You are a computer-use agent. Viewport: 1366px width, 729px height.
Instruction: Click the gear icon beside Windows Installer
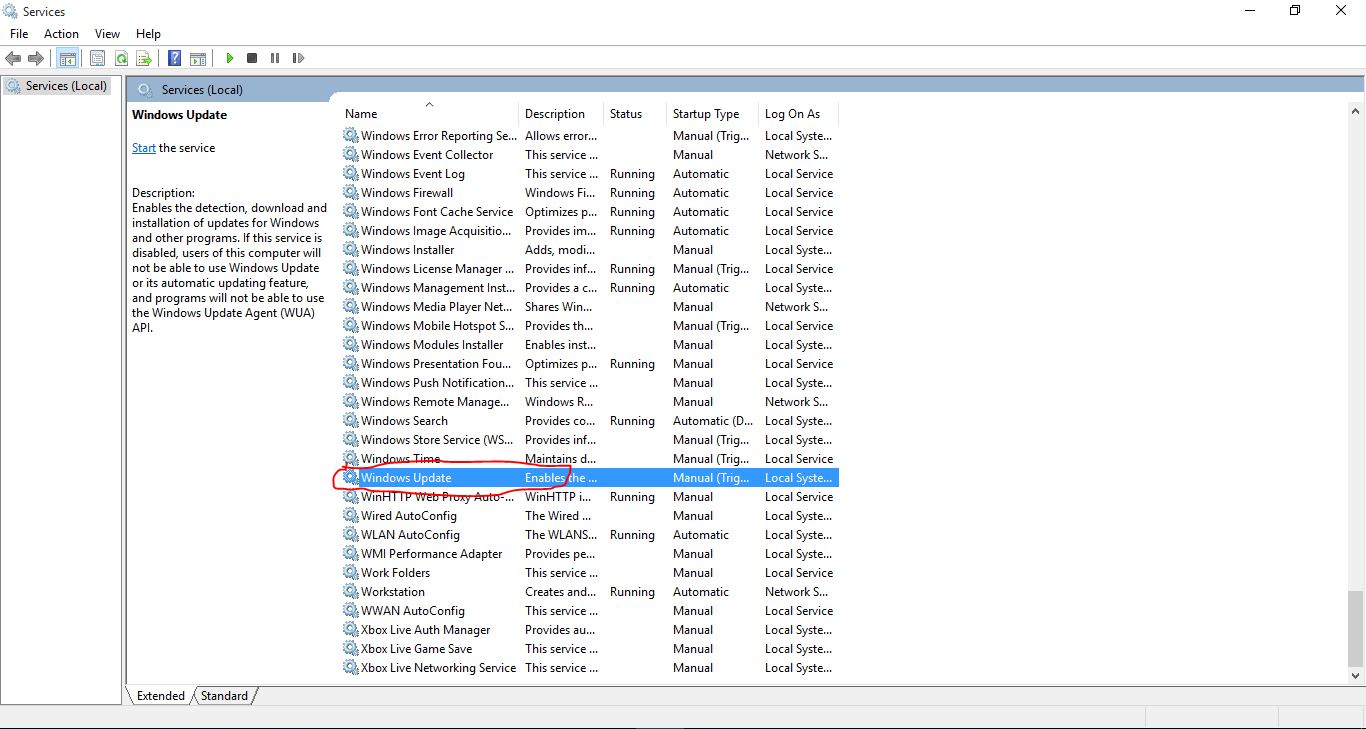click(351, 250)
